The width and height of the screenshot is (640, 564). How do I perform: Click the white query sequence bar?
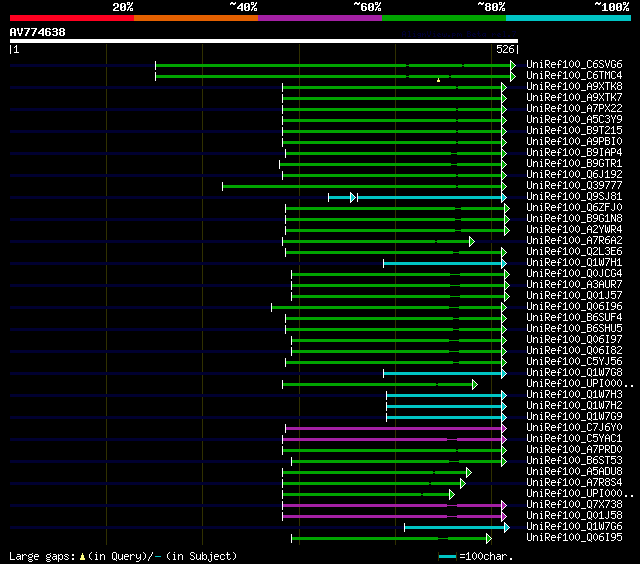pos(264,41)
